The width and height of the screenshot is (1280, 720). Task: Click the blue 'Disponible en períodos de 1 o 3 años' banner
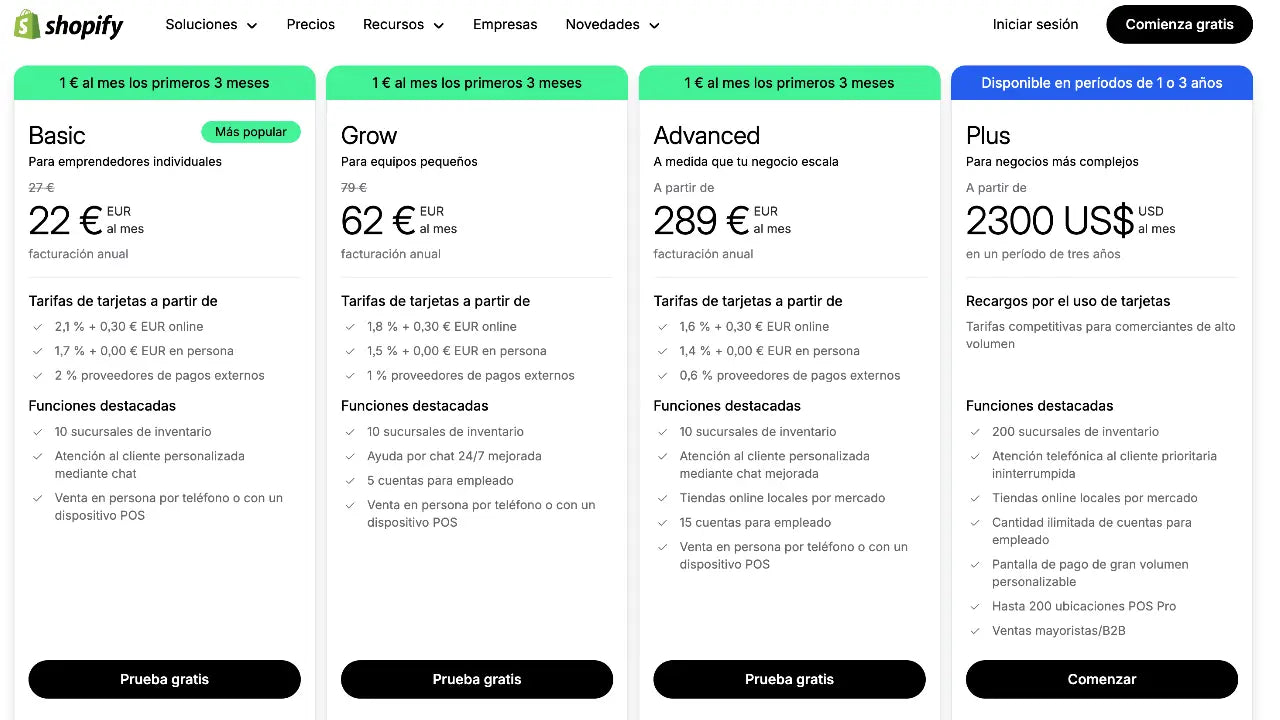[1101, 83]
